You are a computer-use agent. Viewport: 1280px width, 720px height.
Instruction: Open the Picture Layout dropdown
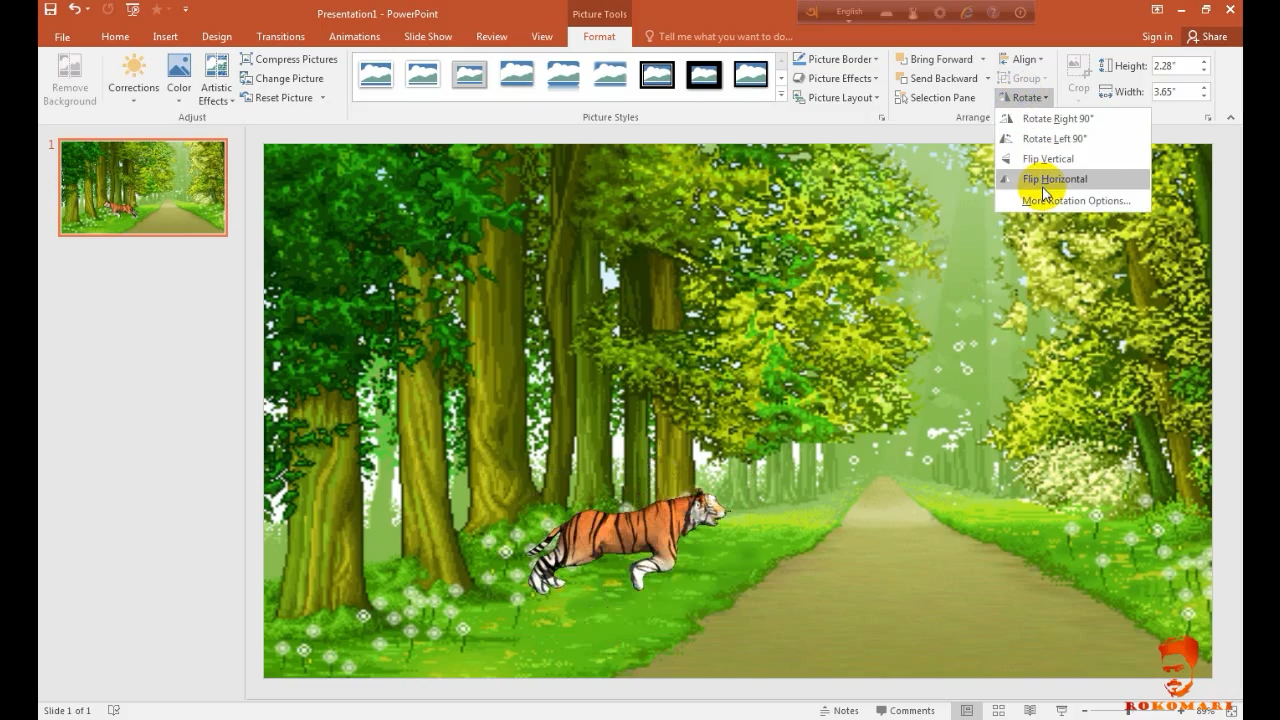[836, 98]
